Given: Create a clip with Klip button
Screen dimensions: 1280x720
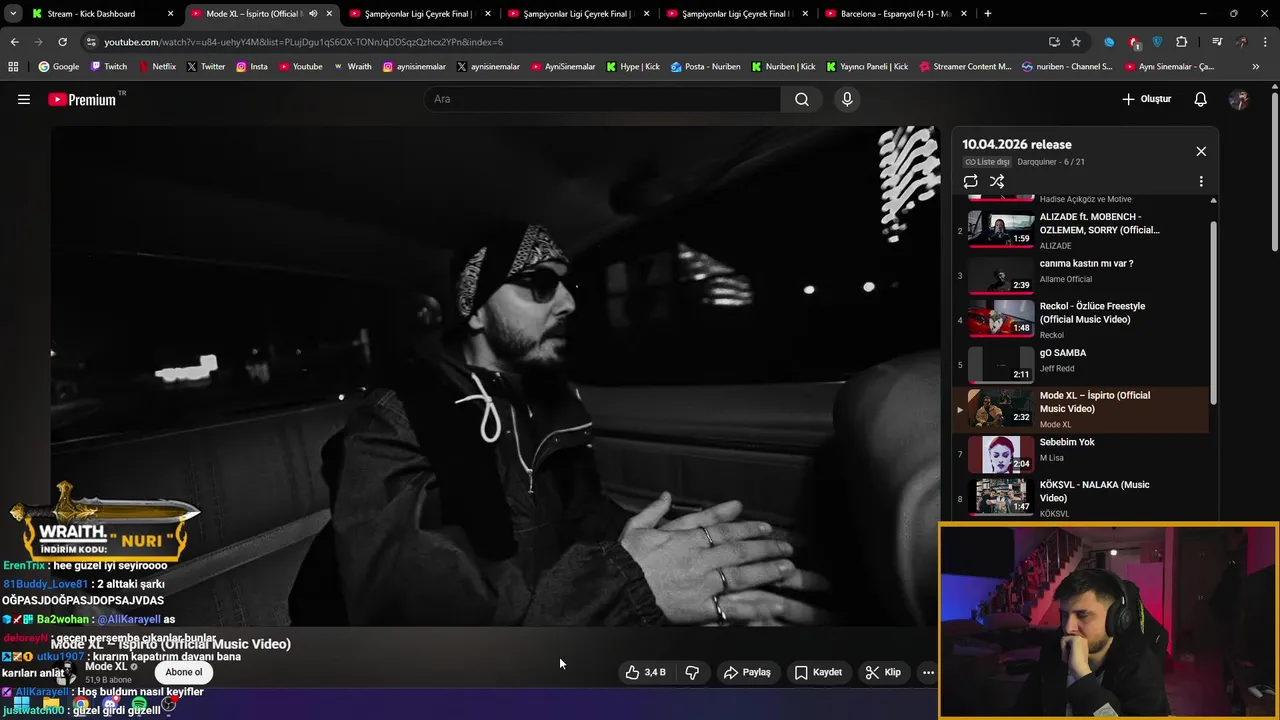Looking at the screenshot, I should click(883, 672).
